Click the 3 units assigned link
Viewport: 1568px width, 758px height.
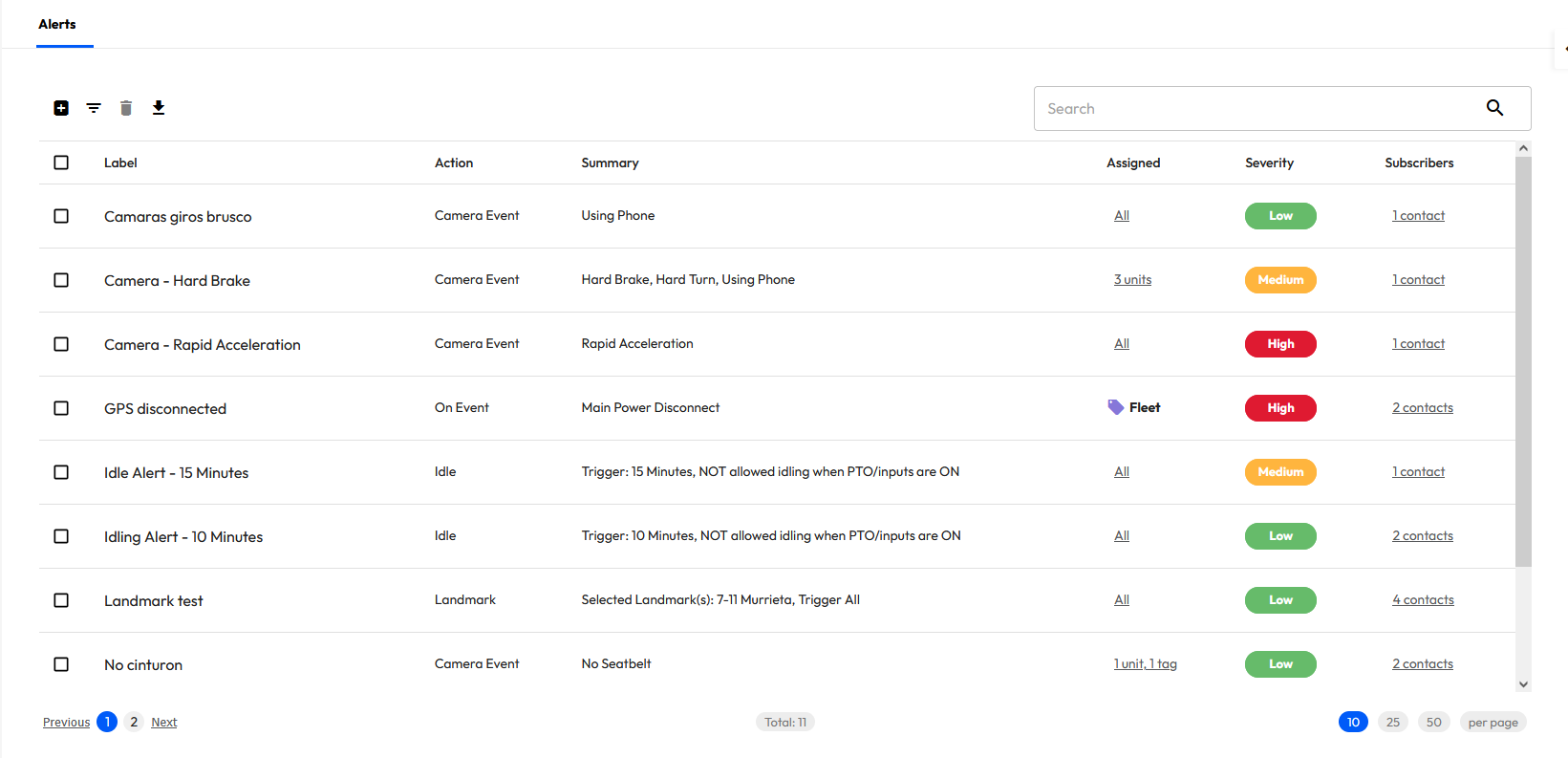coord(1132,280)
